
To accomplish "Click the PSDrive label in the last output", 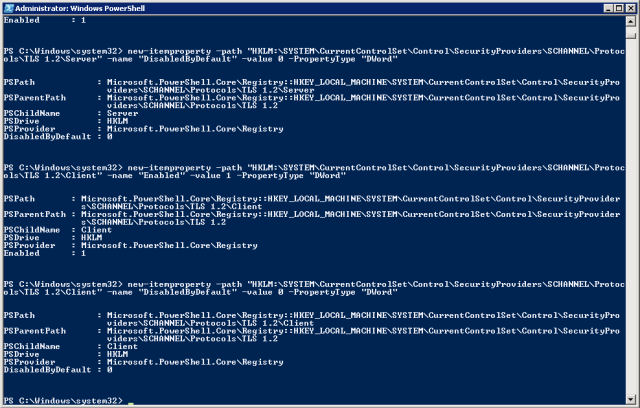I will pyautogui.click(x=22, y=354).
